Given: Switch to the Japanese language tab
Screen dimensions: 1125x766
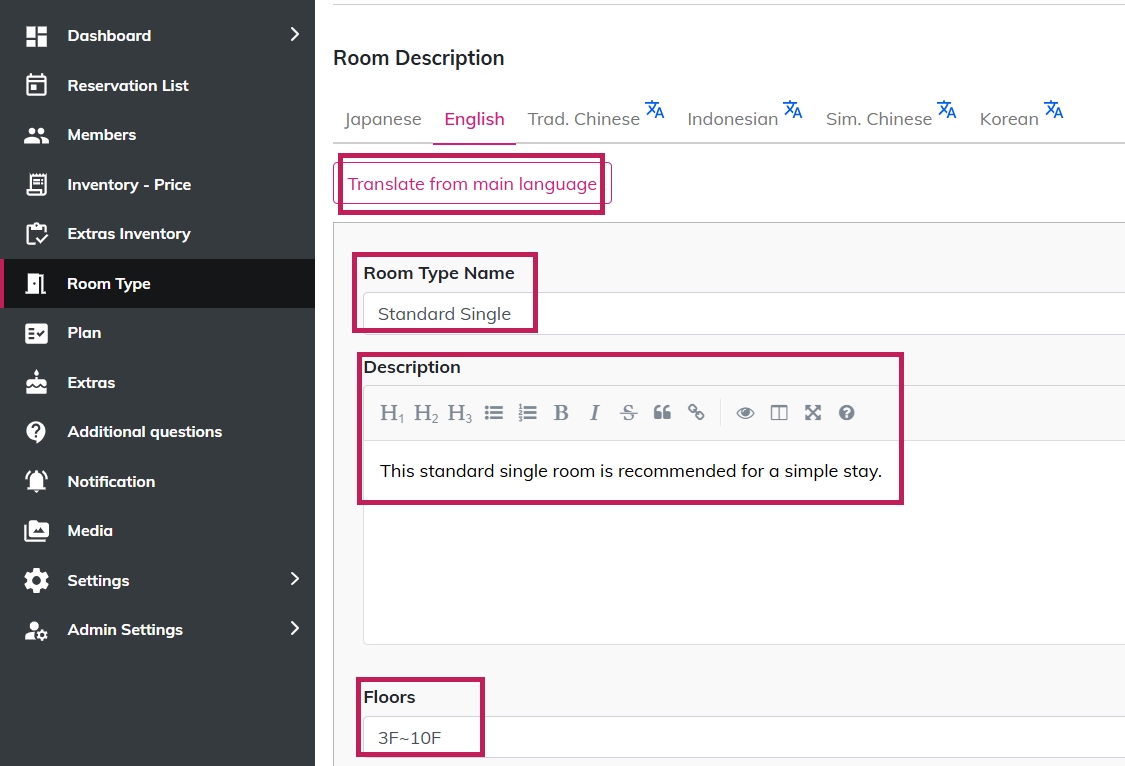Looking at the screenshot, I should pyautogui.click(x=383, y=119).
